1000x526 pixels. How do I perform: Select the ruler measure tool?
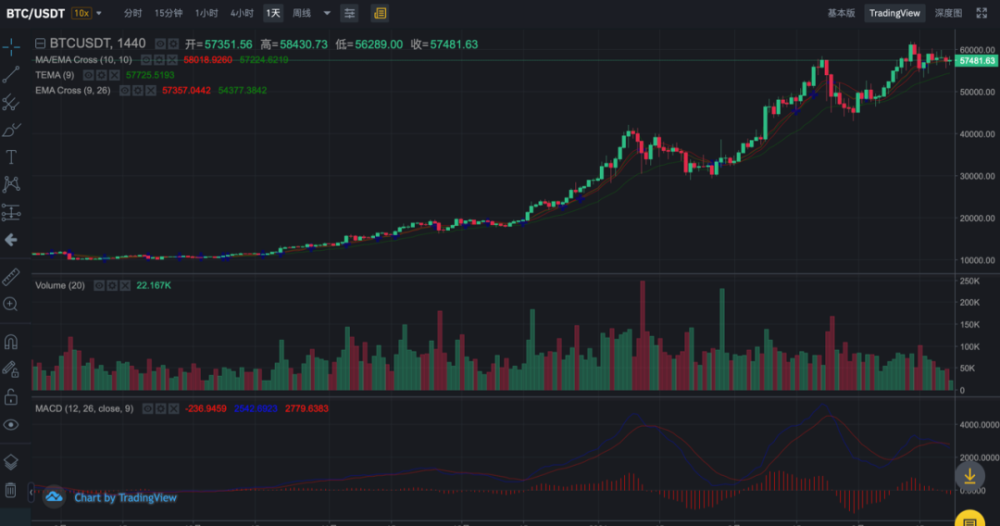click(11, 277)
